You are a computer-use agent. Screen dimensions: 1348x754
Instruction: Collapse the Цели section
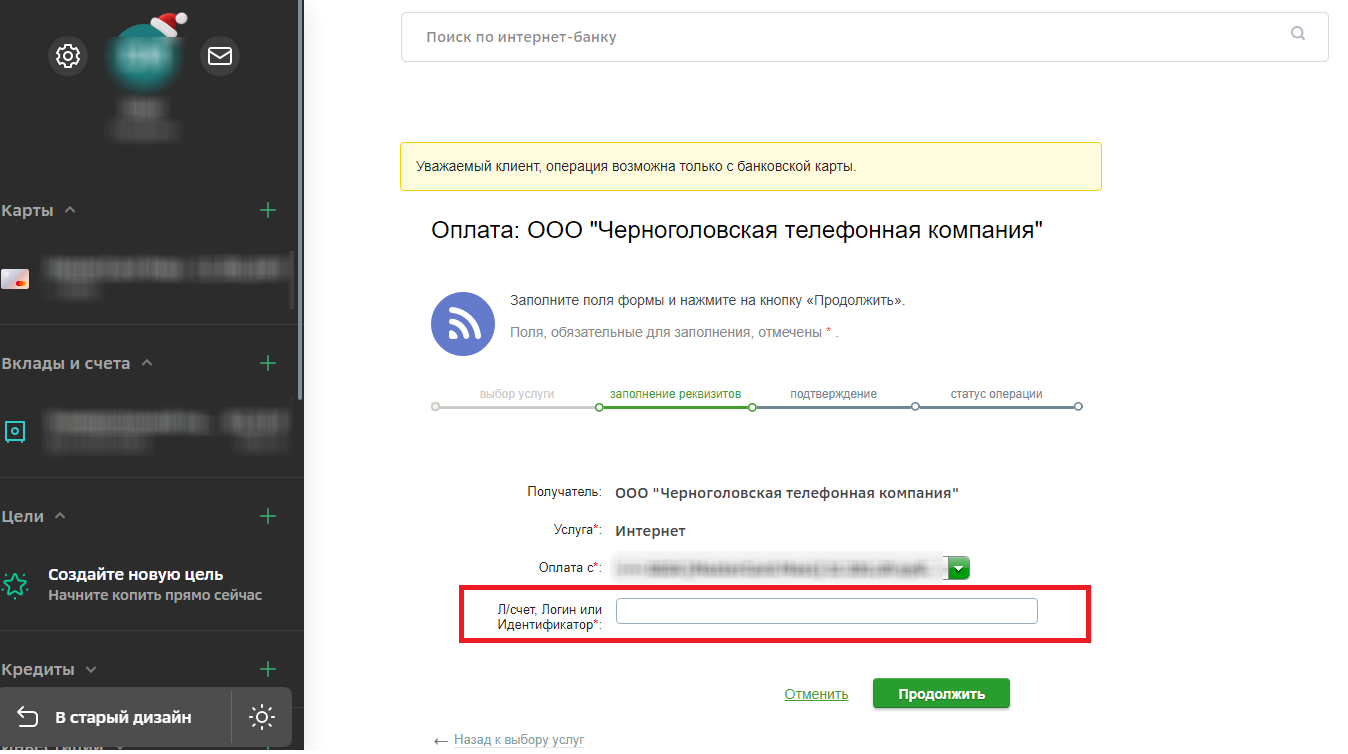click(x=60, y=516)
